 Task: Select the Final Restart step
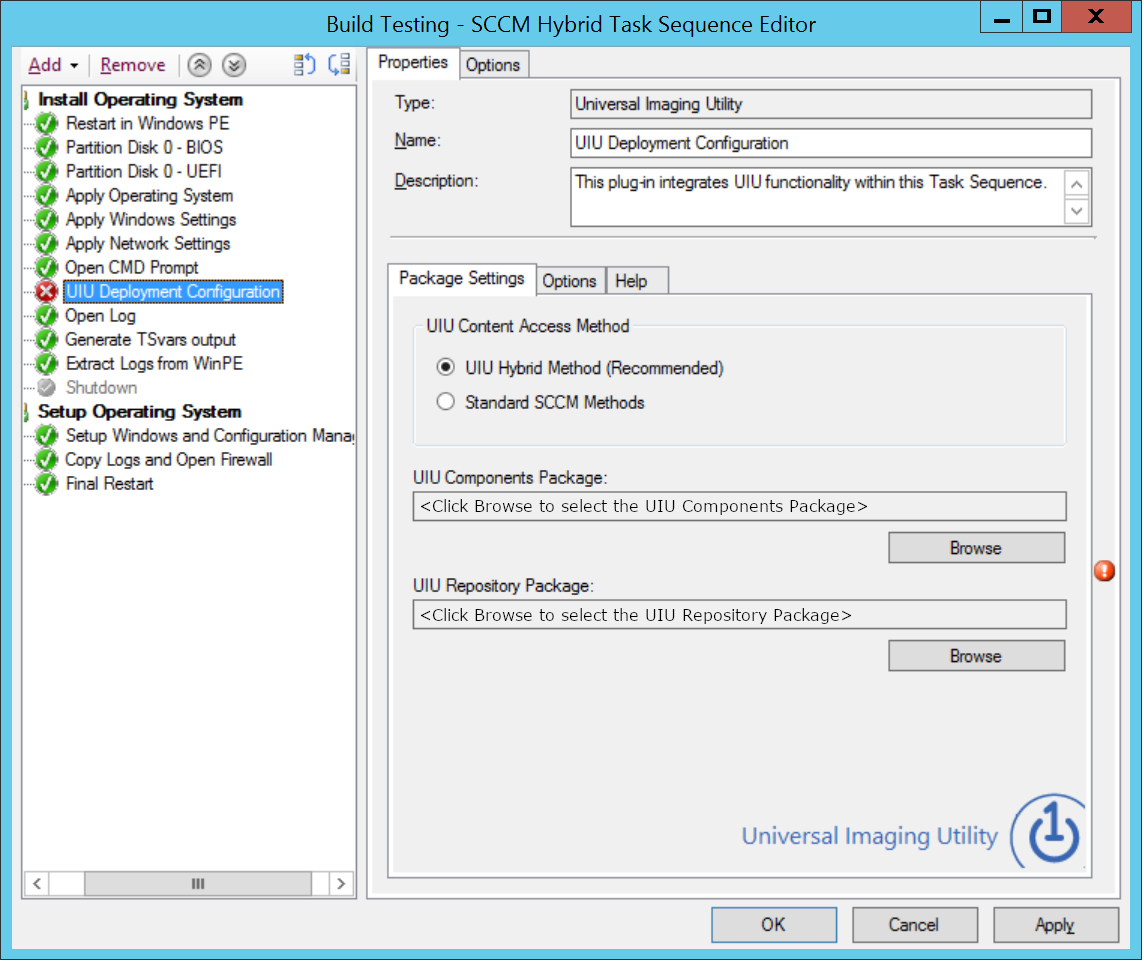click(109, 484)
